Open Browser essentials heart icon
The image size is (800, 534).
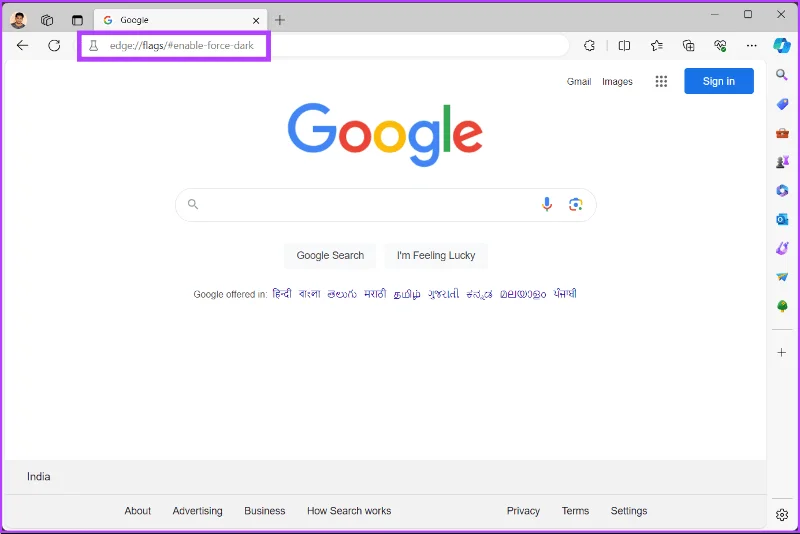click(720, 46)
